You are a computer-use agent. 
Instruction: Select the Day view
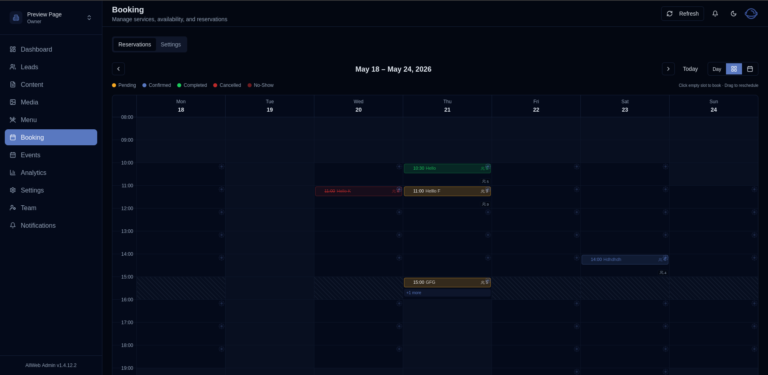tap(717, 69)
